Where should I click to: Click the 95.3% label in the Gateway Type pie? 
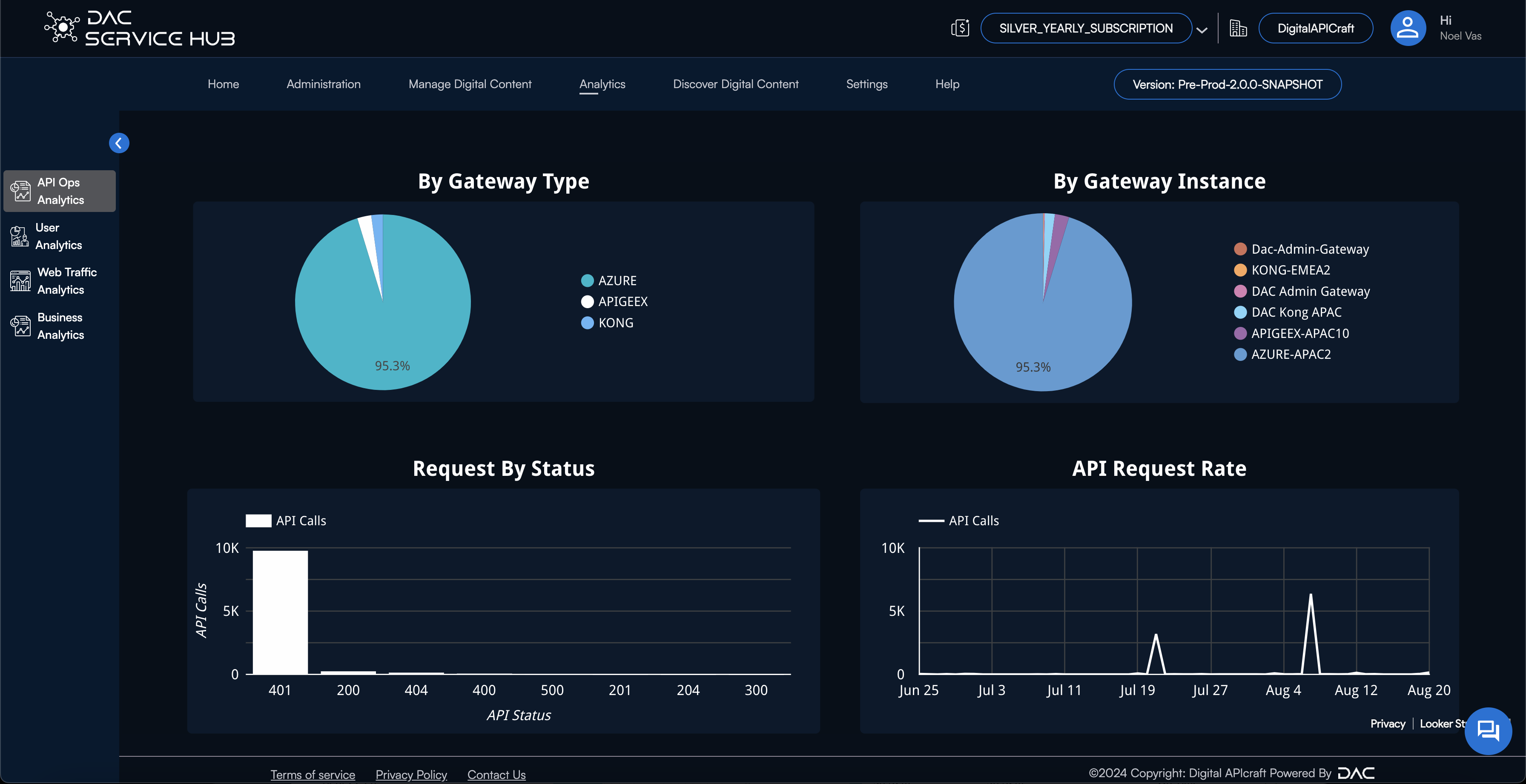(x=392, y=366)
